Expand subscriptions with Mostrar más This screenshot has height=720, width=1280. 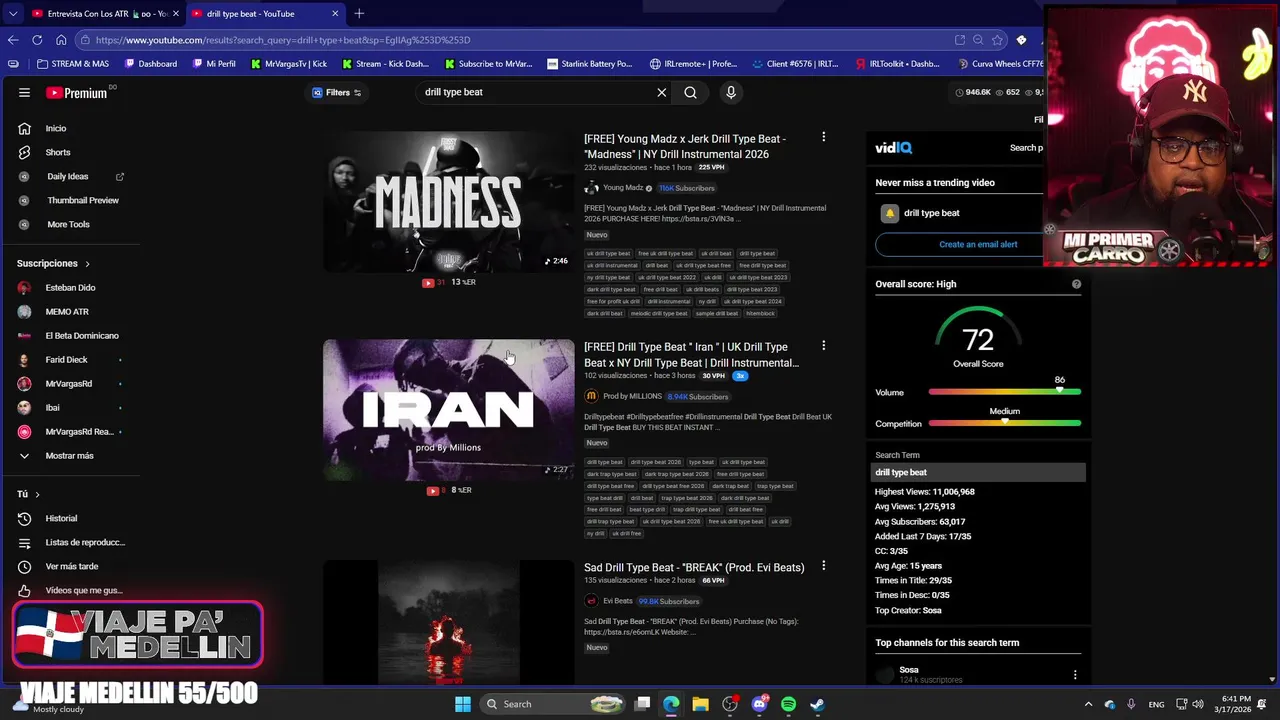70,455
